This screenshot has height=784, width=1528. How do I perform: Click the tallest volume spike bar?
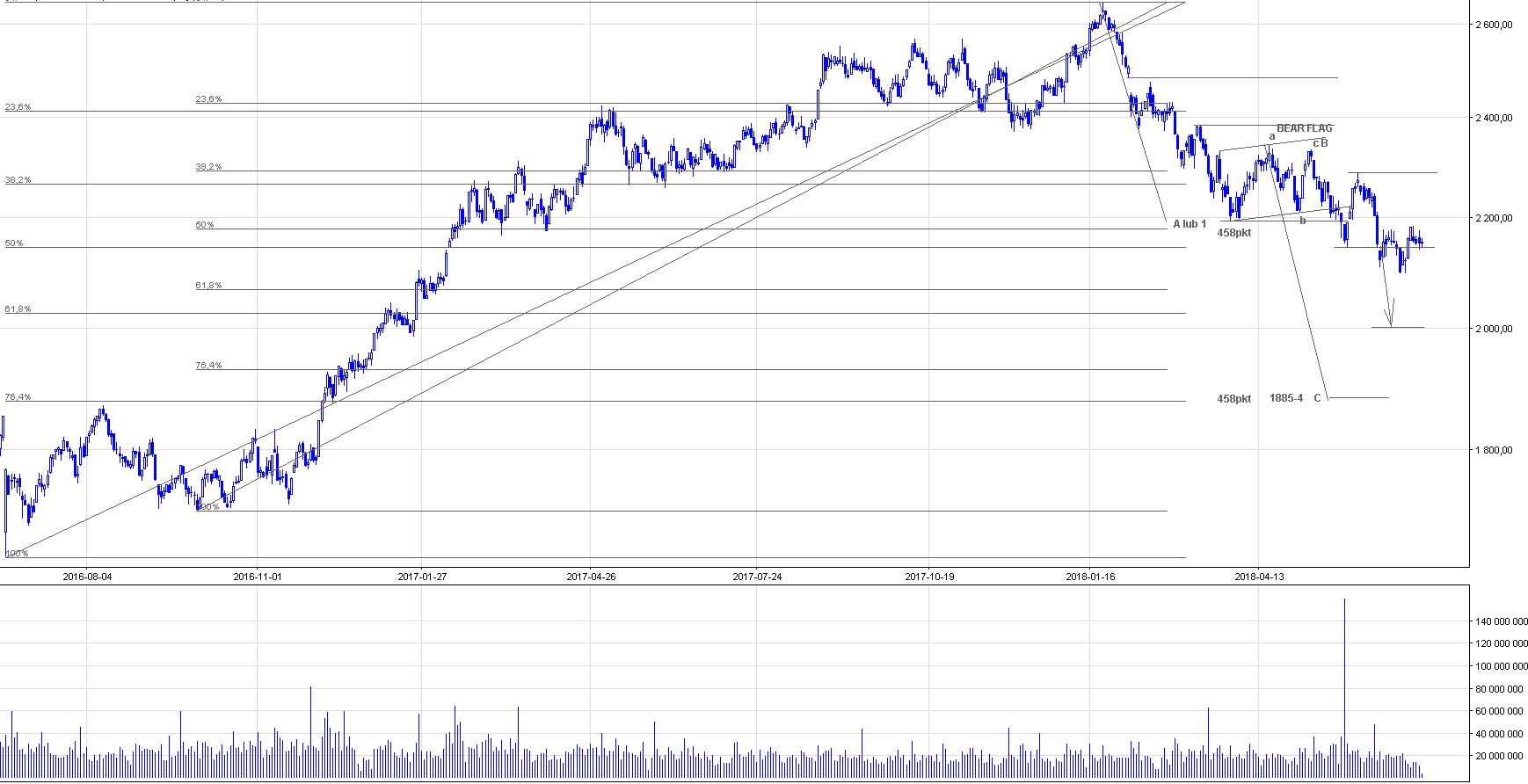1344,687
